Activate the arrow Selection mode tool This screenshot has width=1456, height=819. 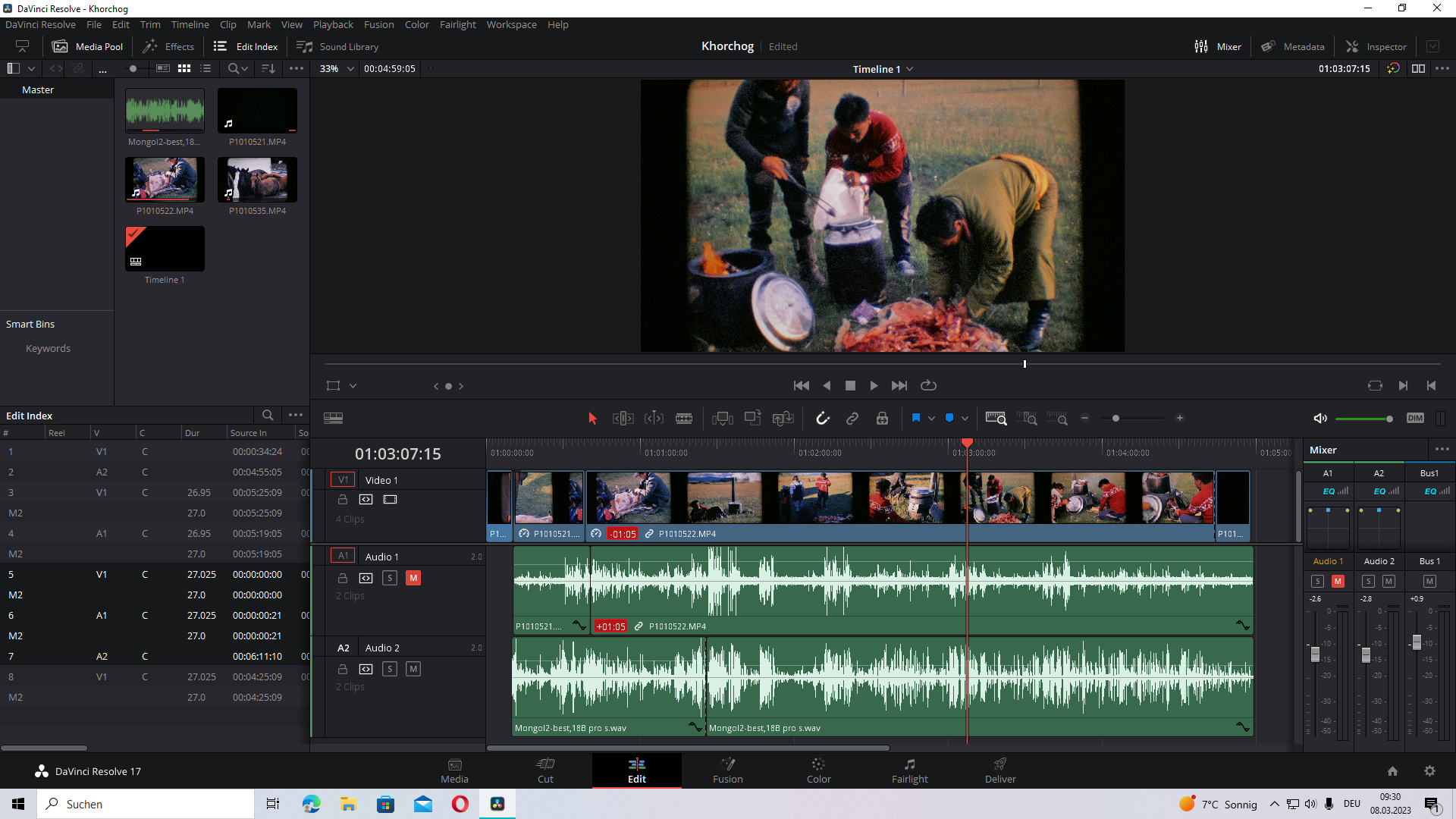pyautogui.click(x=592, y=419)
